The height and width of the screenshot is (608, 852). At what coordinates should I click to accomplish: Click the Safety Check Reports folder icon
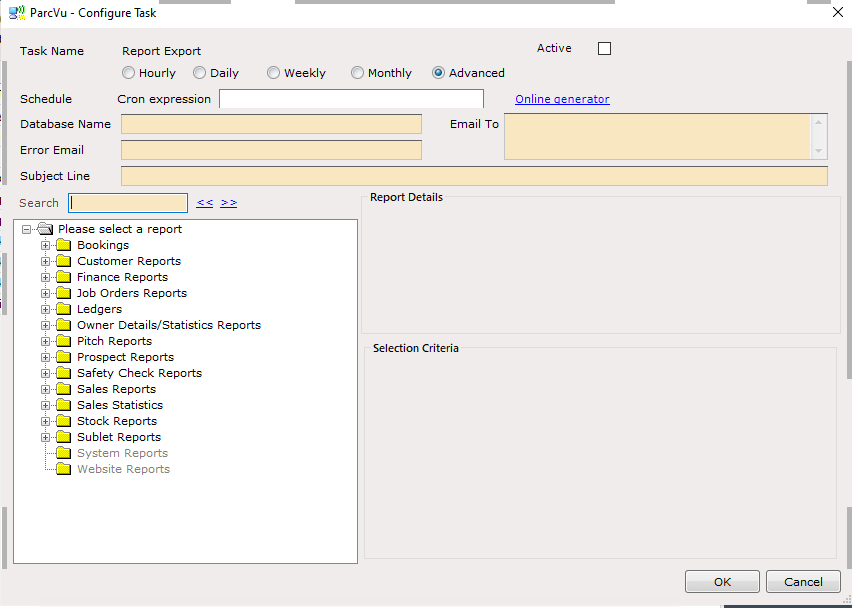(x=64, y=373)
